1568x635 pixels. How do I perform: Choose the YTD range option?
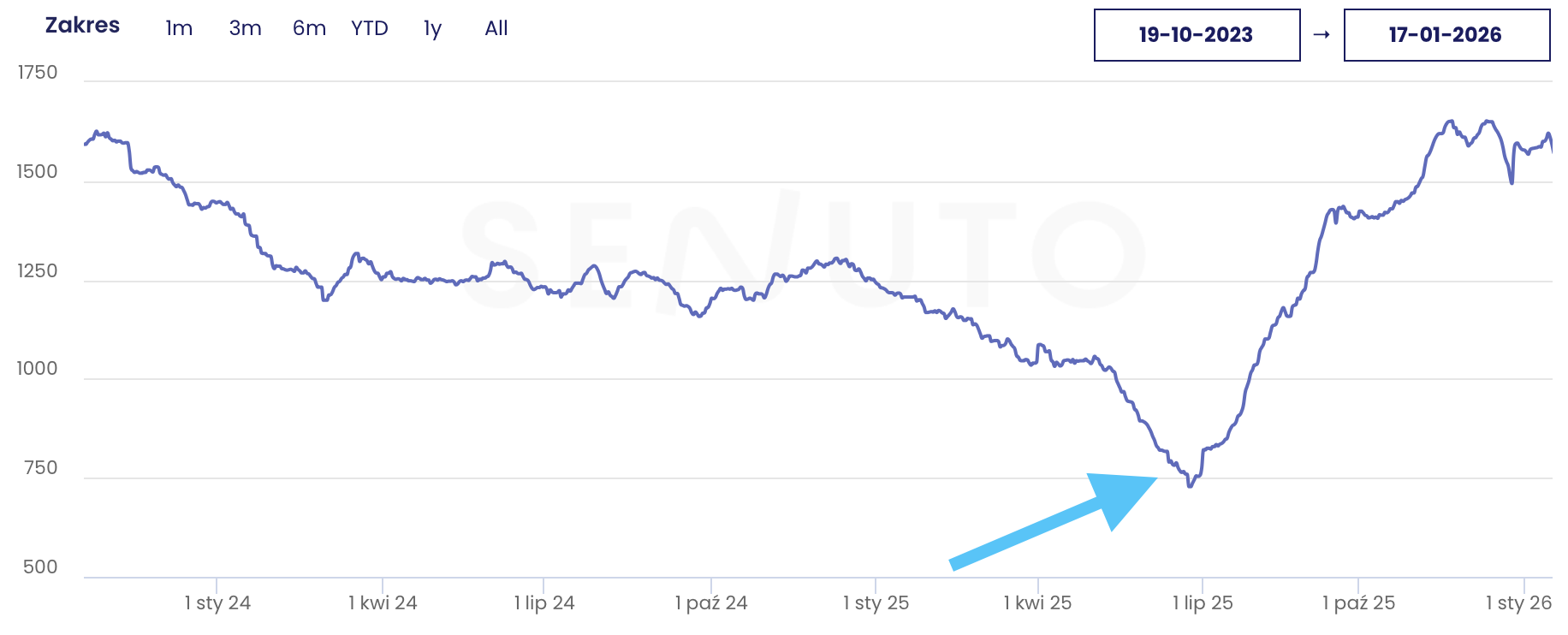(370, 28)
